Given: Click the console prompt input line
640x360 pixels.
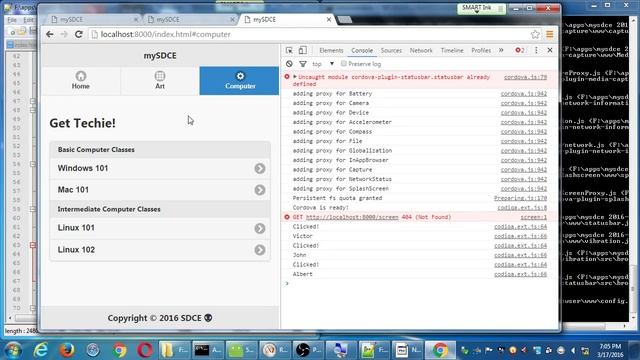Looking at the screenshot, I should tap(420, 283).
